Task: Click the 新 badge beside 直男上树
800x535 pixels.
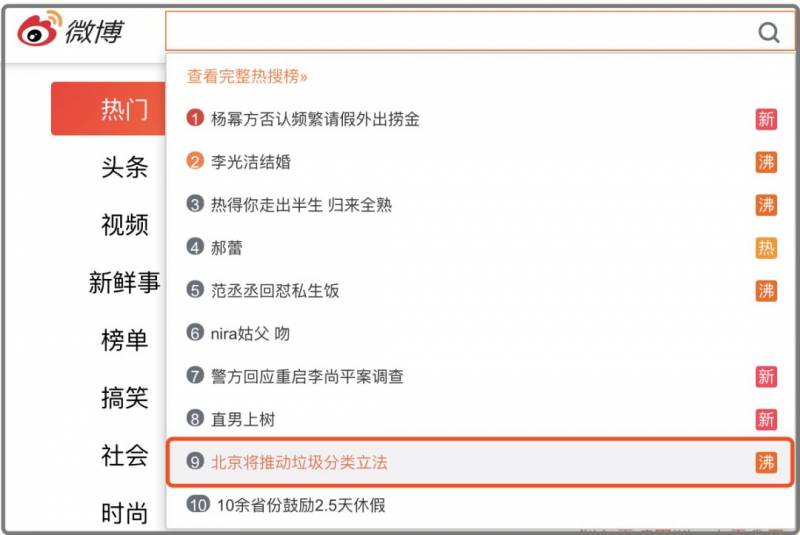Action: pos(766,420)
